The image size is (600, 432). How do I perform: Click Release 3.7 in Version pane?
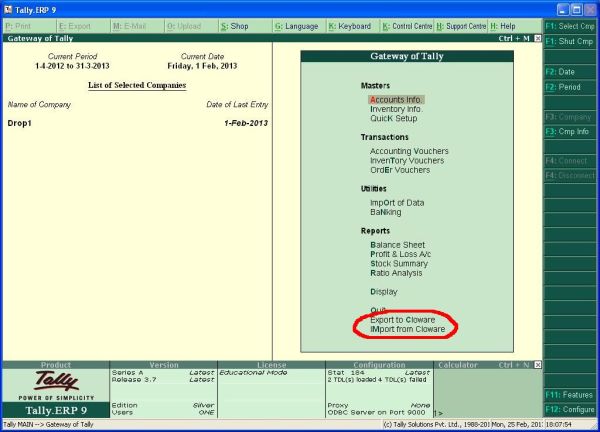tap(134, 380)
